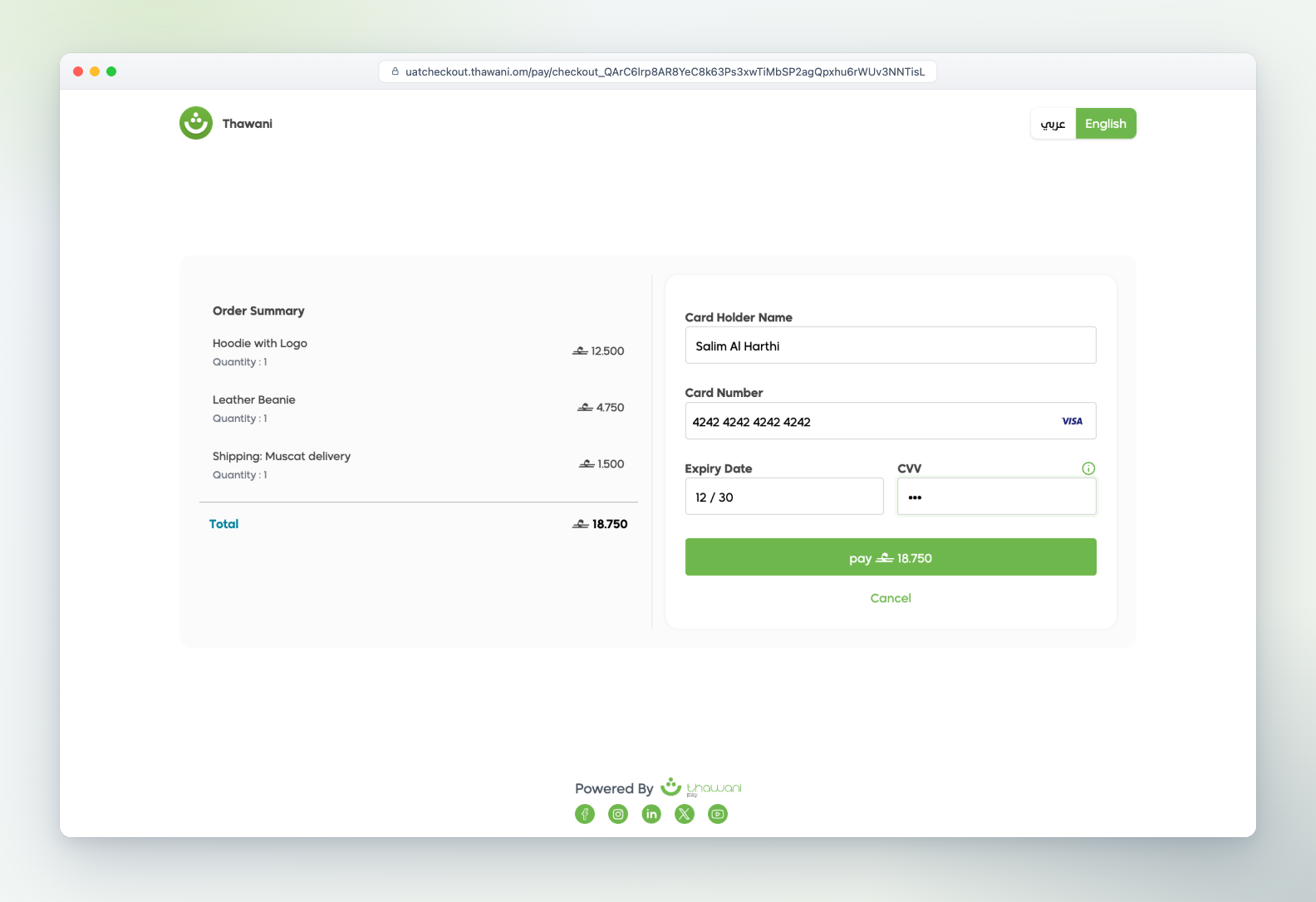1316x902 pixels.
Task: Focus the Expiry Date field
Action: [x=784, y=497]
